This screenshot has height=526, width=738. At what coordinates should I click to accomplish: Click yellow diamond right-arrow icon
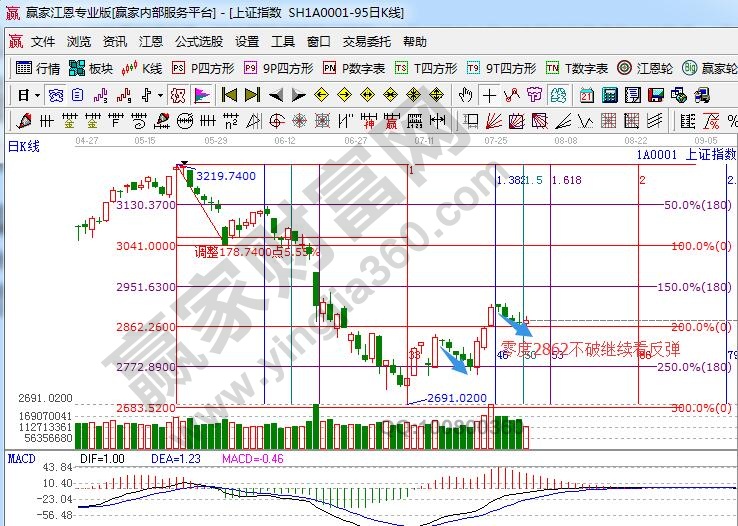point(345,96)
